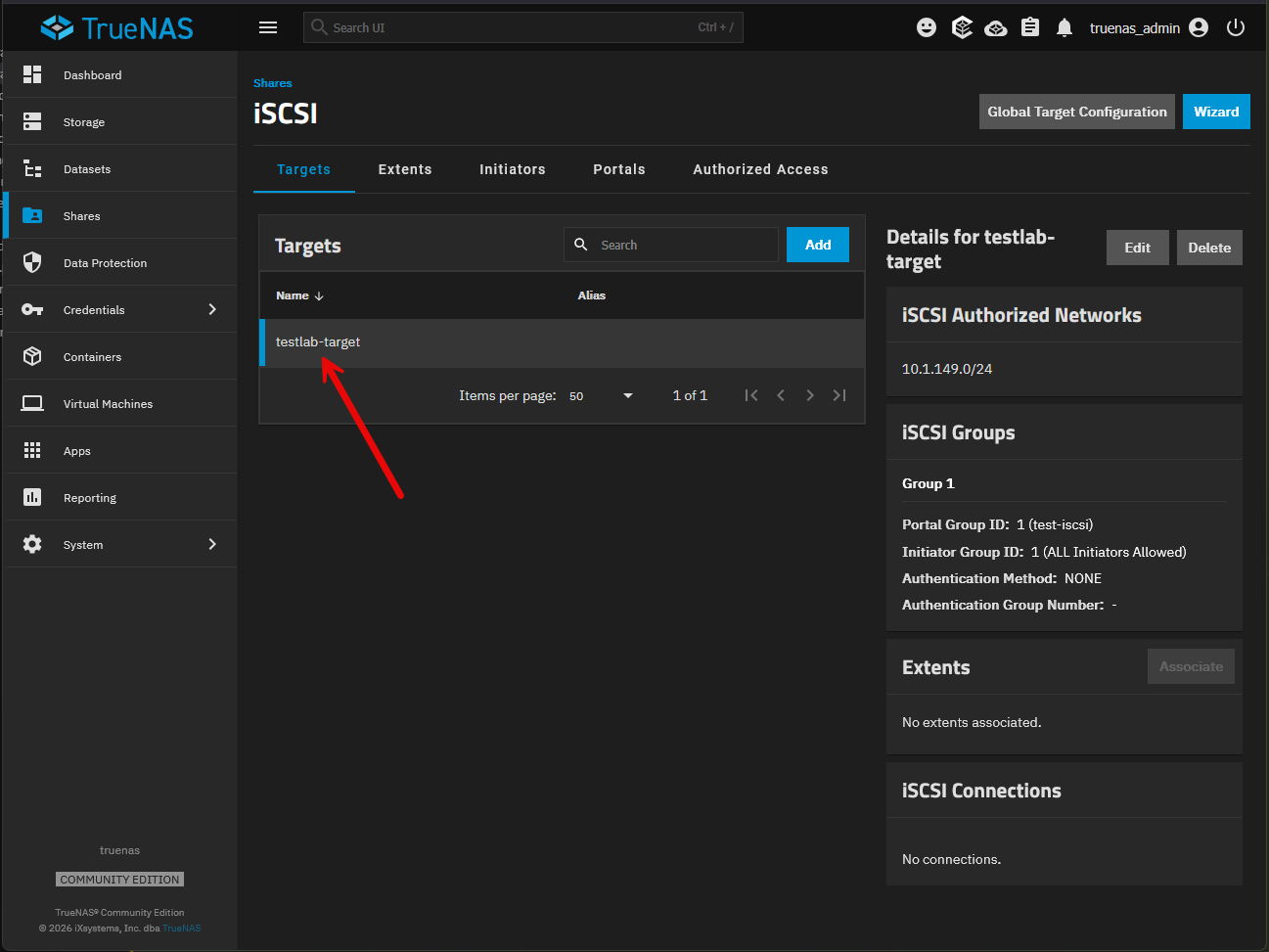Click the TrueCommand status icon
The image size is (1269, 952).
(x=962, y=27)
